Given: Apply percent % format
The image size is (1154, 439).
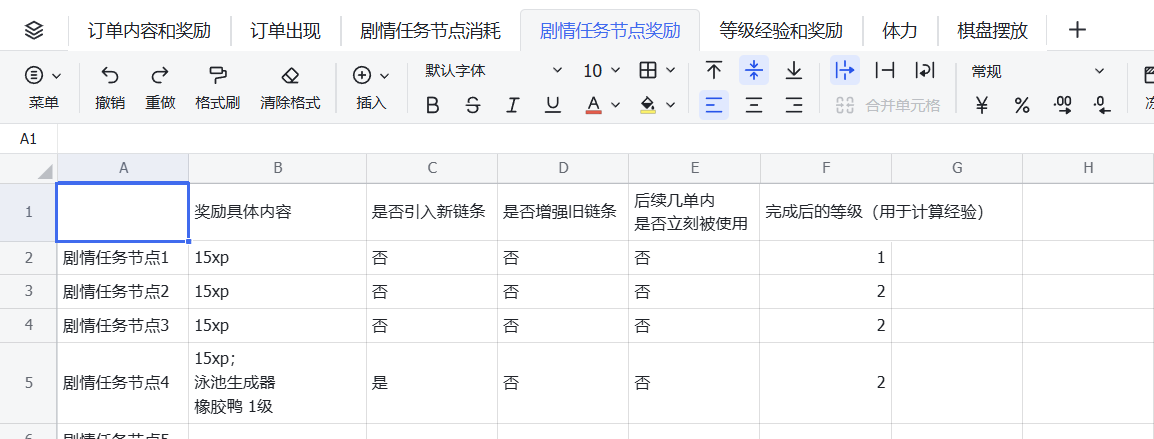Looking at the screenshot, I should 1022,105.
